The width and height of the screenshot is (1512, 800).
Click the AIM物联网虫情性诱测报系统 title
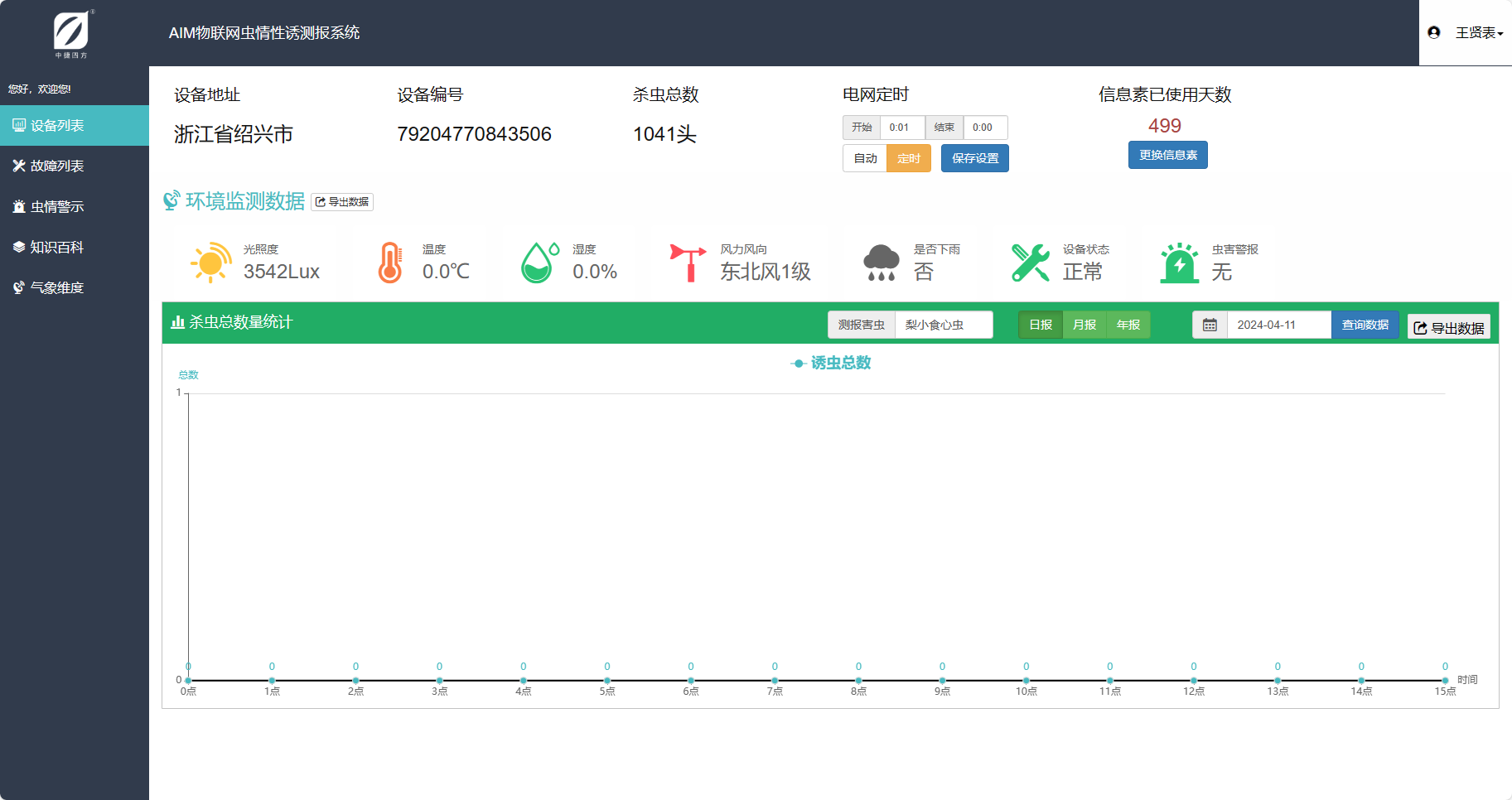coord(264,33)
